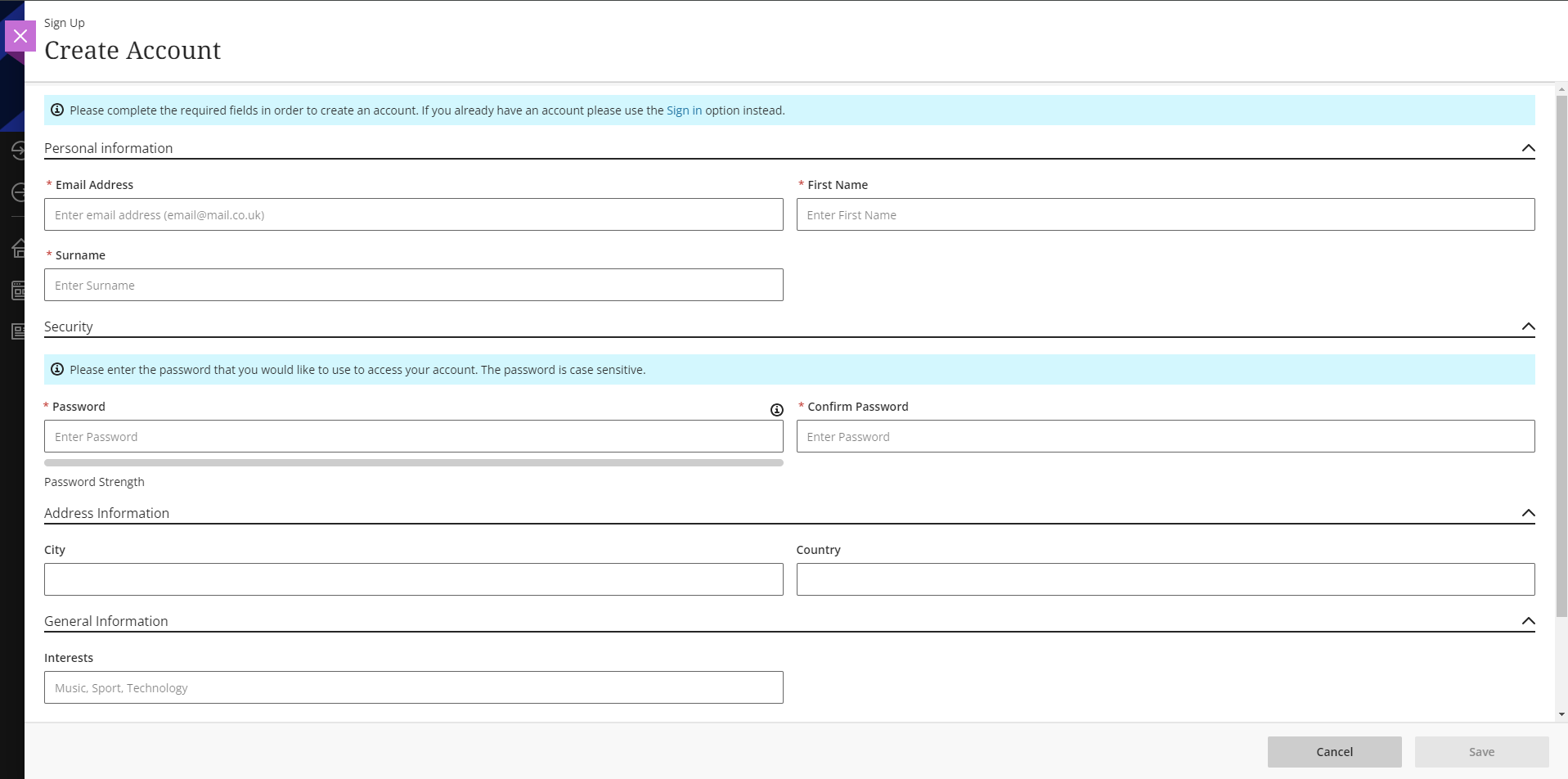Collapse the Personal information section

tap(1527, 148)
